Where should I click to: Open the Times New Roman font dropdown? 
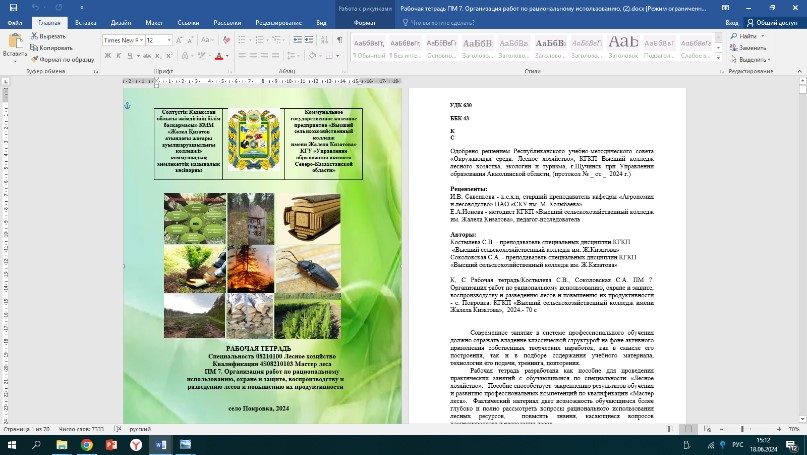pos(141,40)
